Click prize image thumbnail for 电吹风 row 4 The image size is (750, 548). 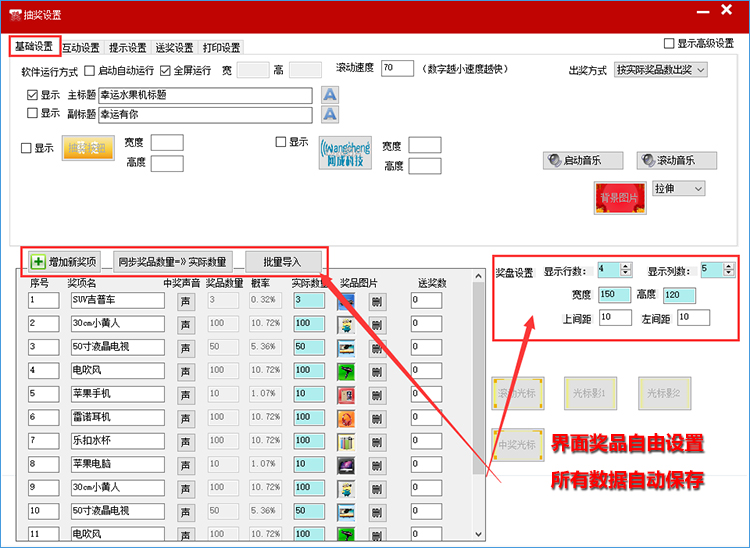tap(346, 371)
